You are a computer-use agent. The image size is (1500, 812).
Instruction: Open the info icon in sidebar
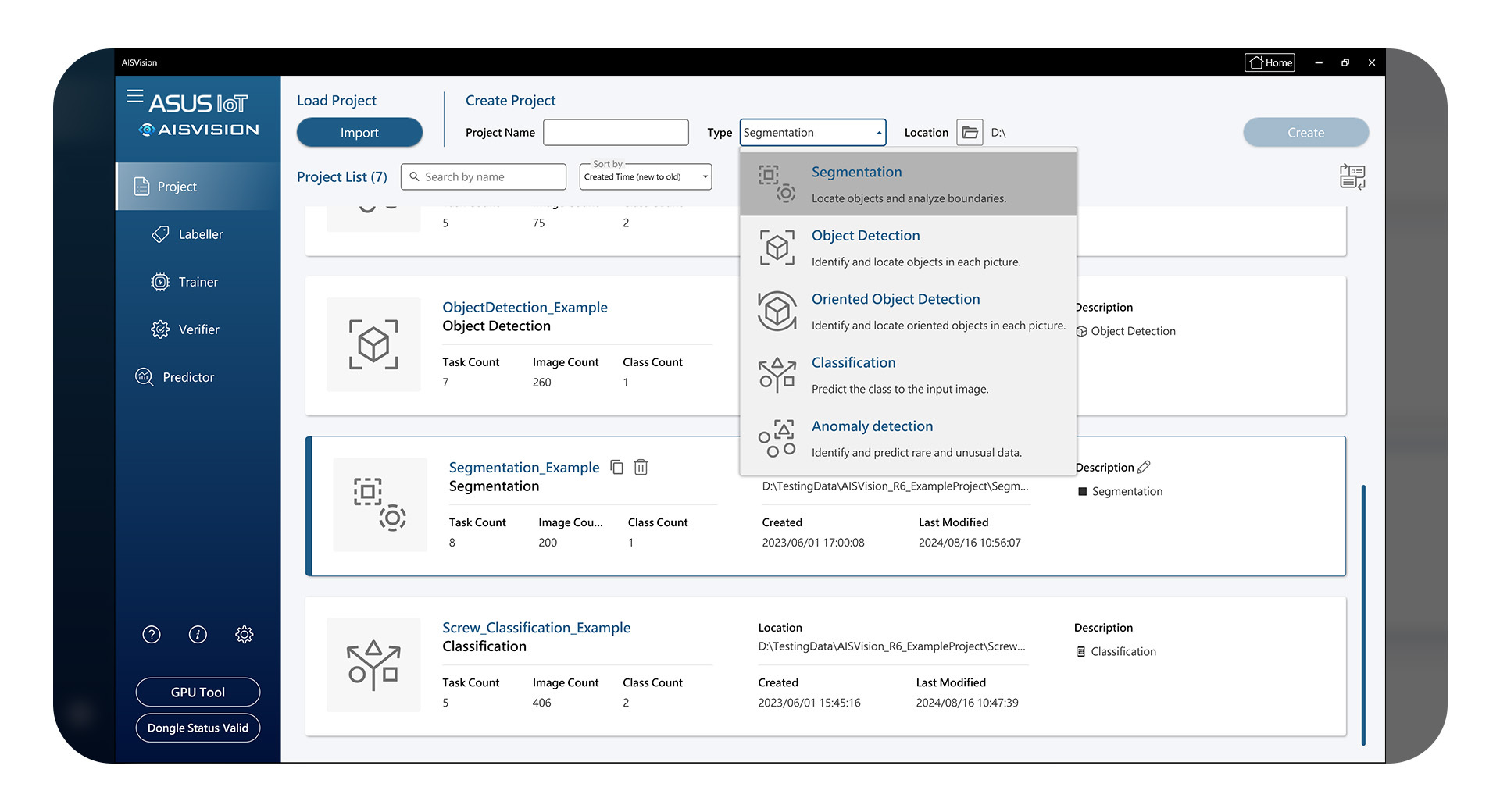click(x=198, y=635)
